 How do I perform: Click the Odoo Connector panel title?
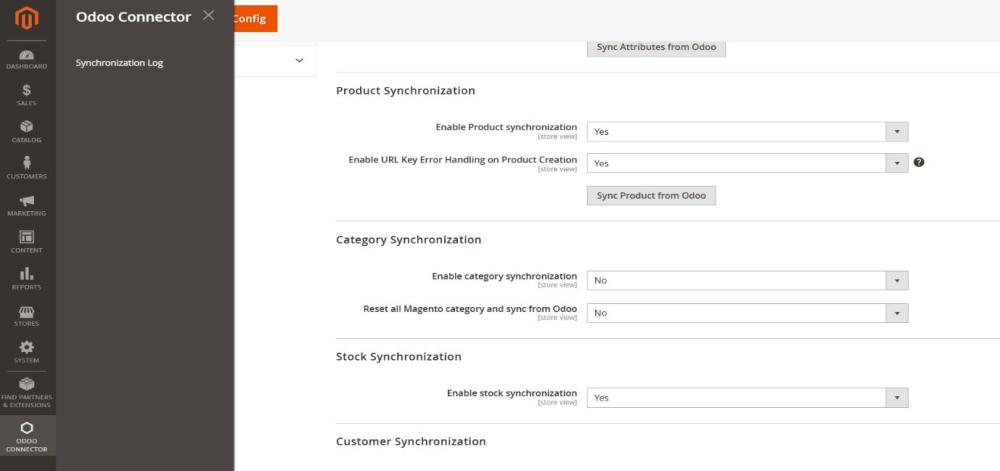coord(133,17)
